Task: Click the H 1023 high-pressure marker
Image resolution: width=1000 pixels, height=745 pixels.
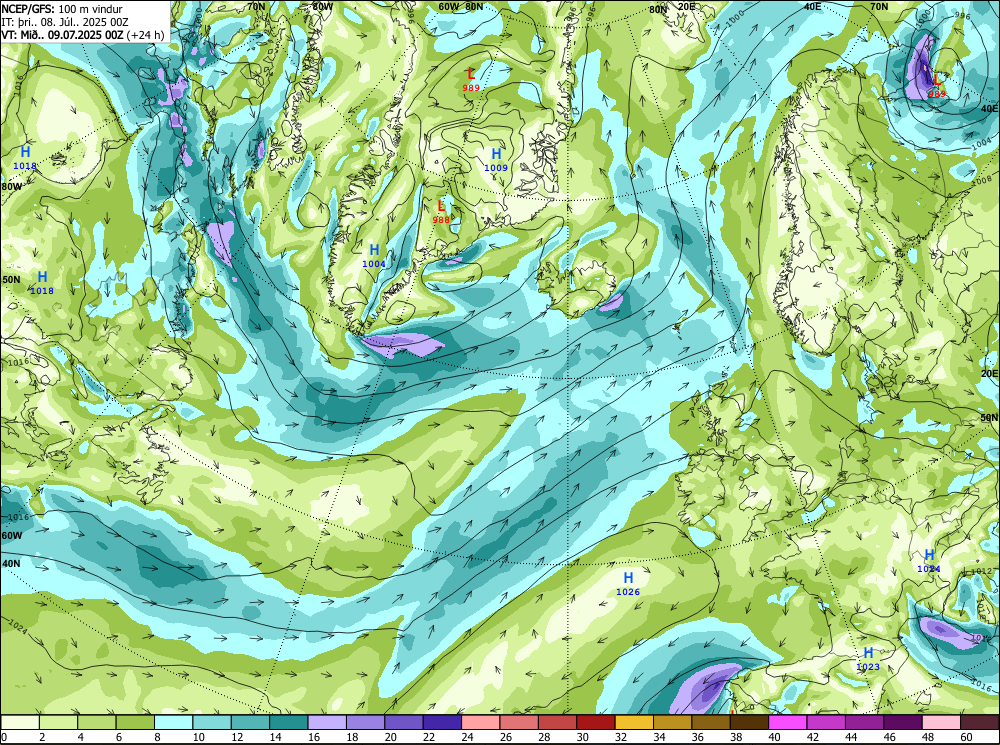Action: 868,659
